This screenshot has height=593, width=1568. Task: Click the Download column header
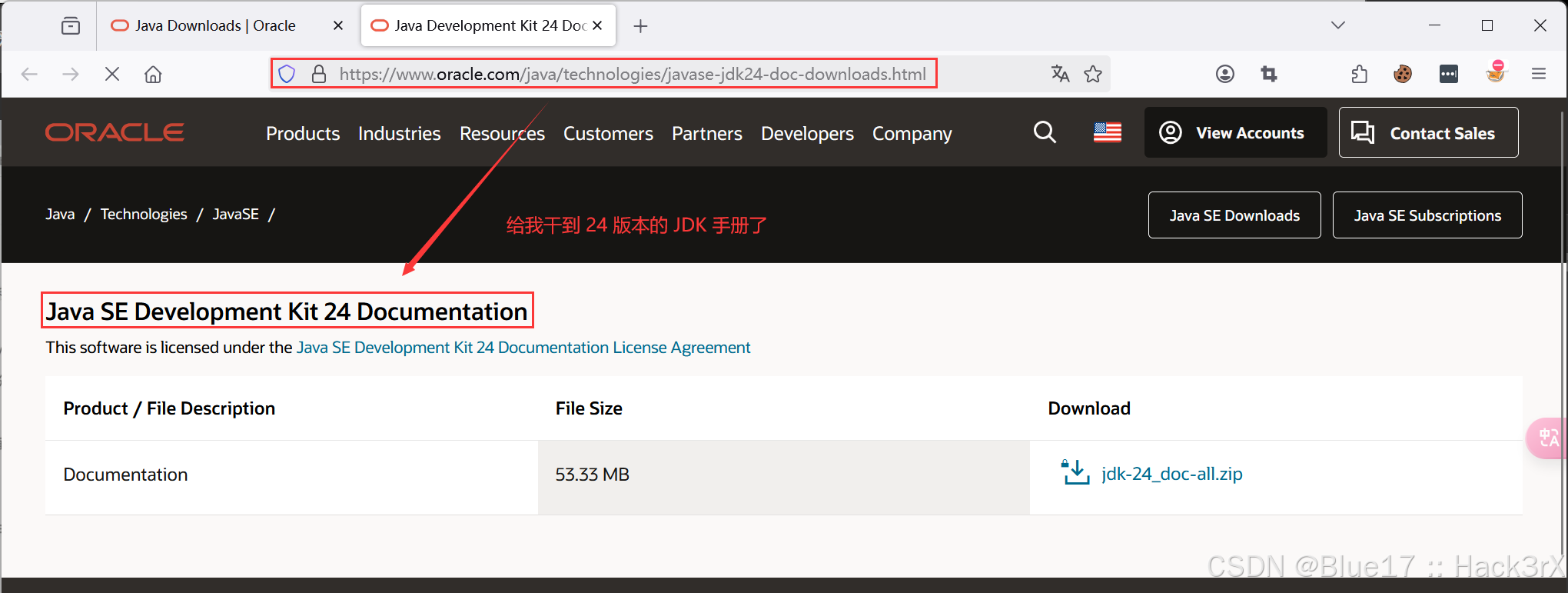(x=1089, y=408)
